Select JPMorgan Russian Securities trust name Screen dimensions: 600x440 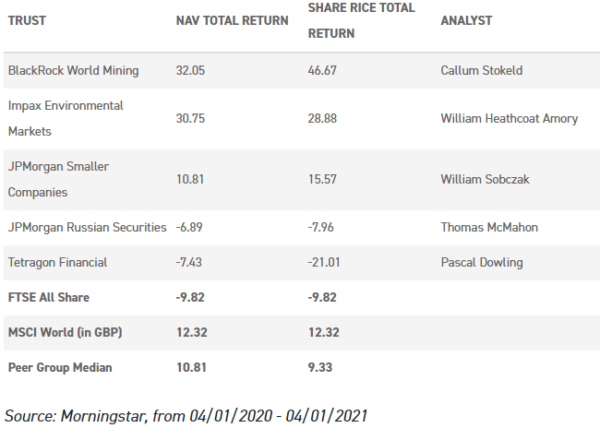click(x=87, y=227)
